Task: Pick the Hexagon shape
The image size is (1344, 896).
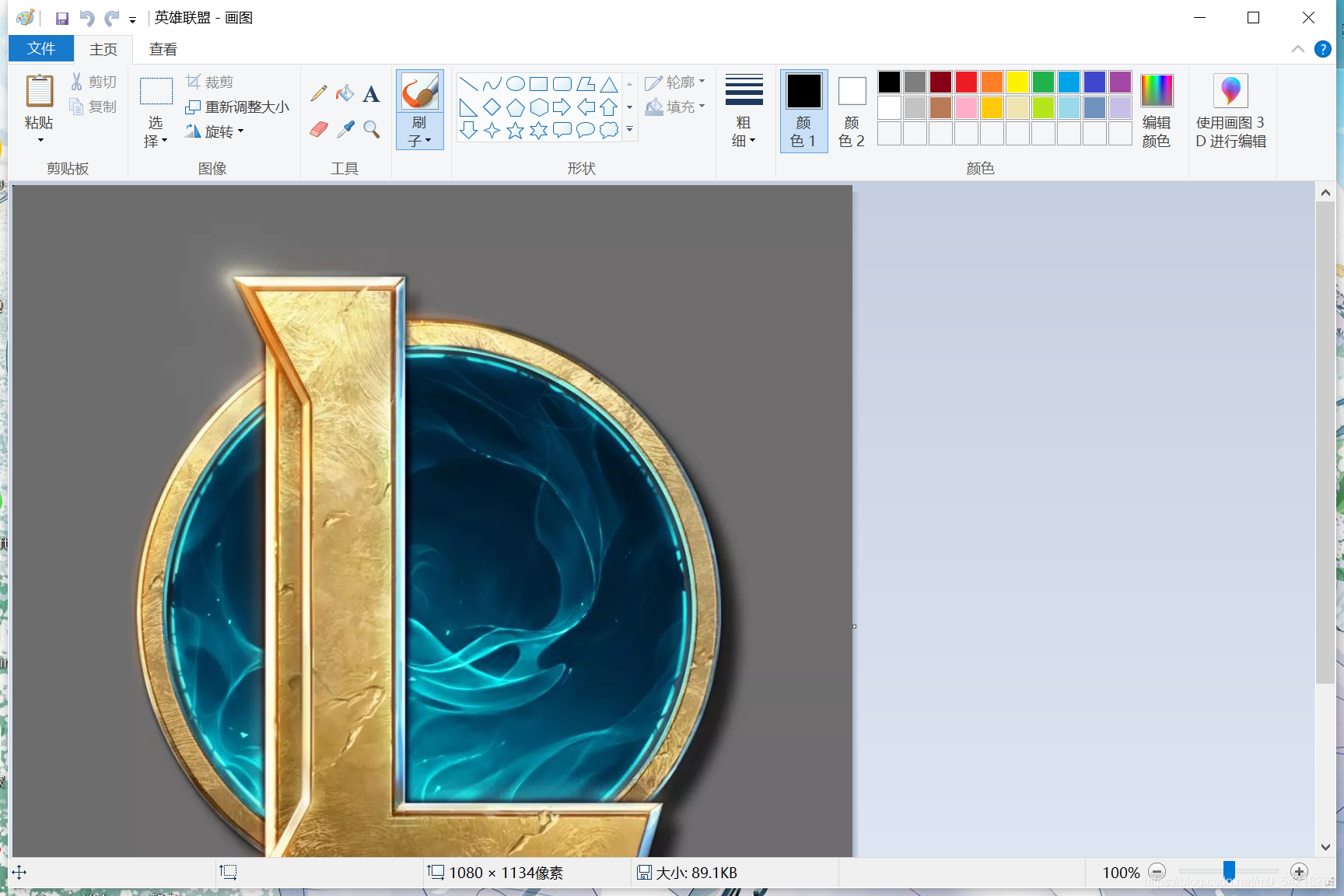Action: point(538,107)
